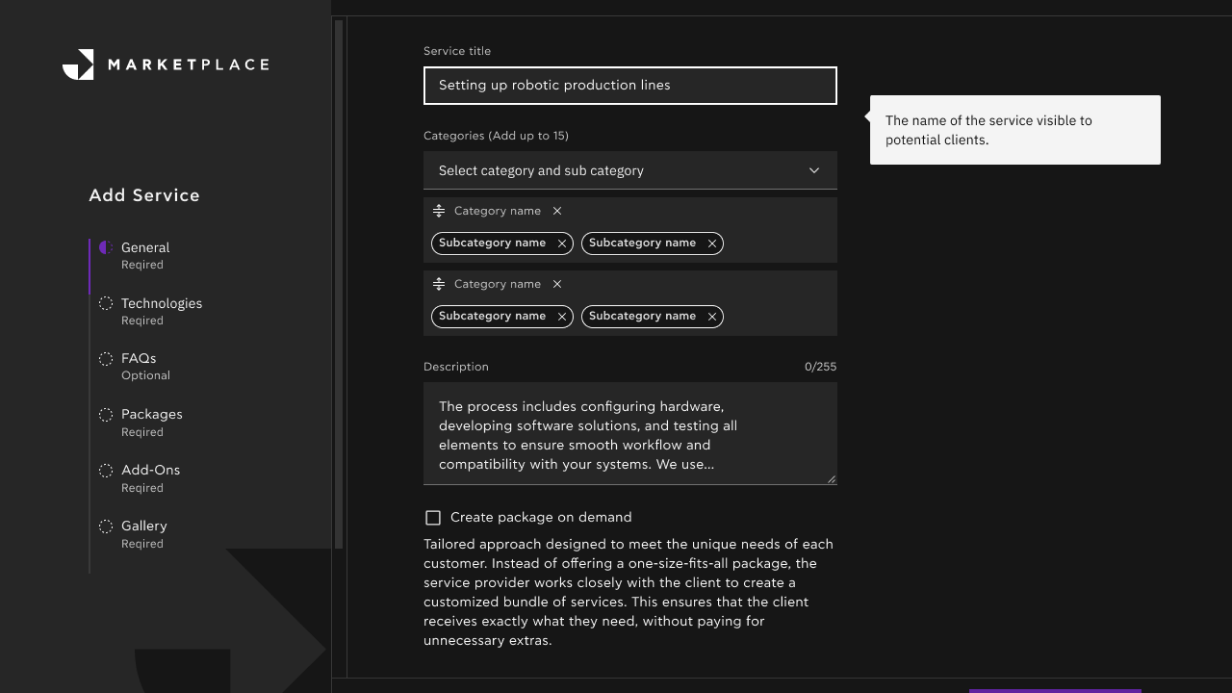The width and height of the screenshot is (1232, 693).
Task: Click the Service title input field
Action: 629,86
